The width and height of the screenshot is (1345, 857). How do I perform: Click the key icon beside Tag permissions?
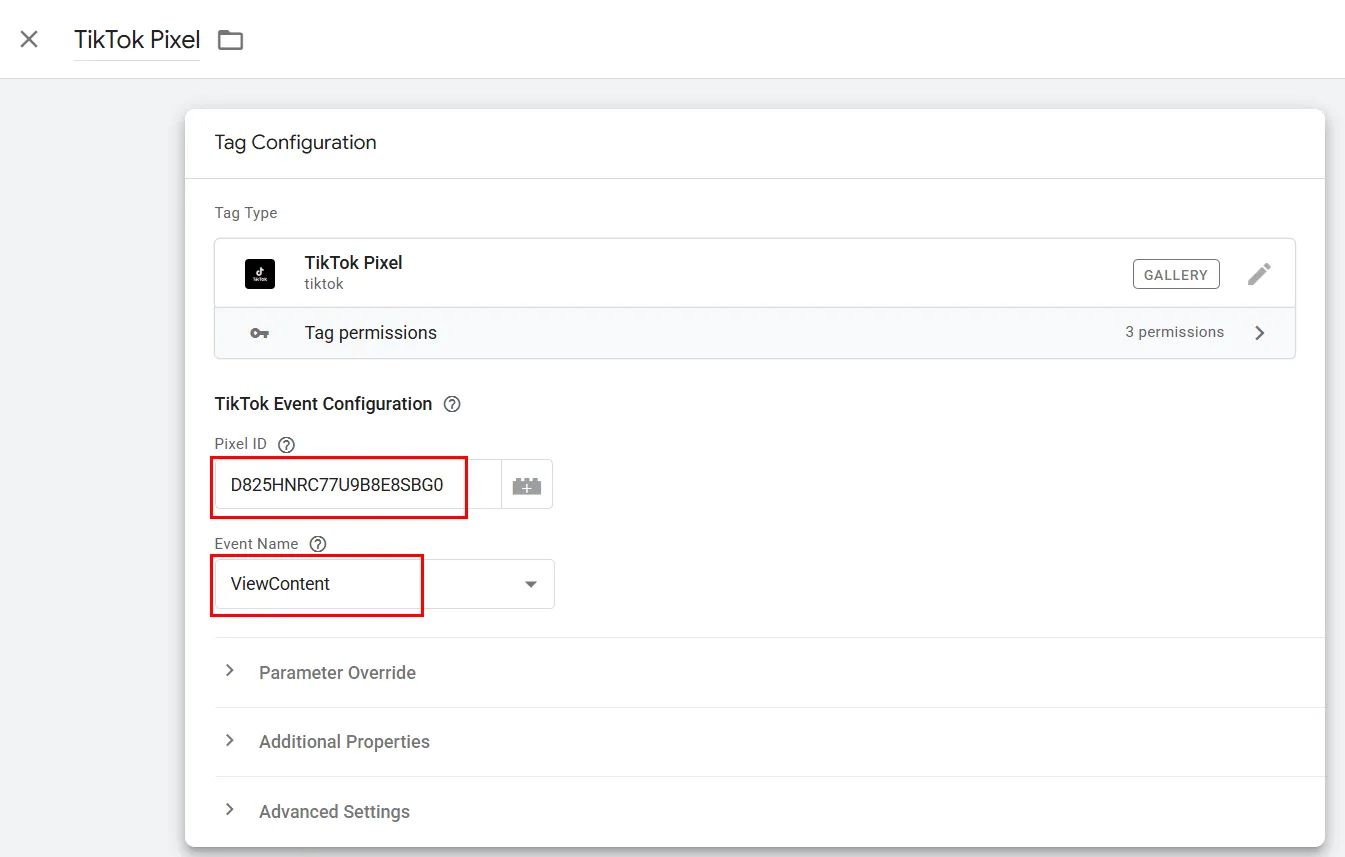(x=260, y=333)
